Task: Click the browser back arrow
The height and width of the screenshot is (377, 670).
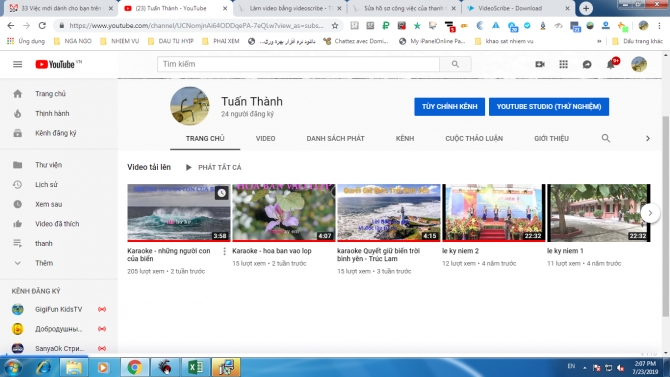Action: coord(11,26)
